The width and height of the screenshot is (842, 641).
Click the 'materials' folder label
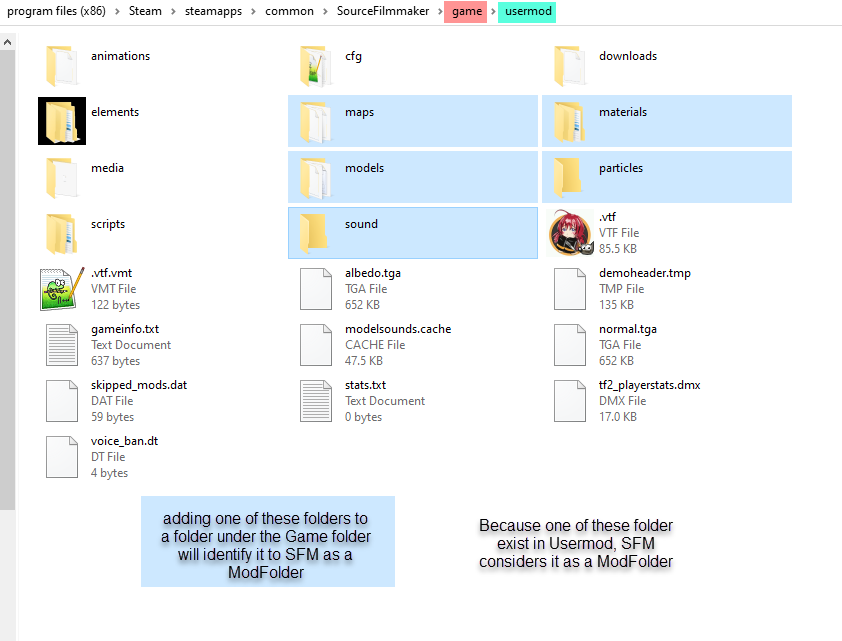623,112
